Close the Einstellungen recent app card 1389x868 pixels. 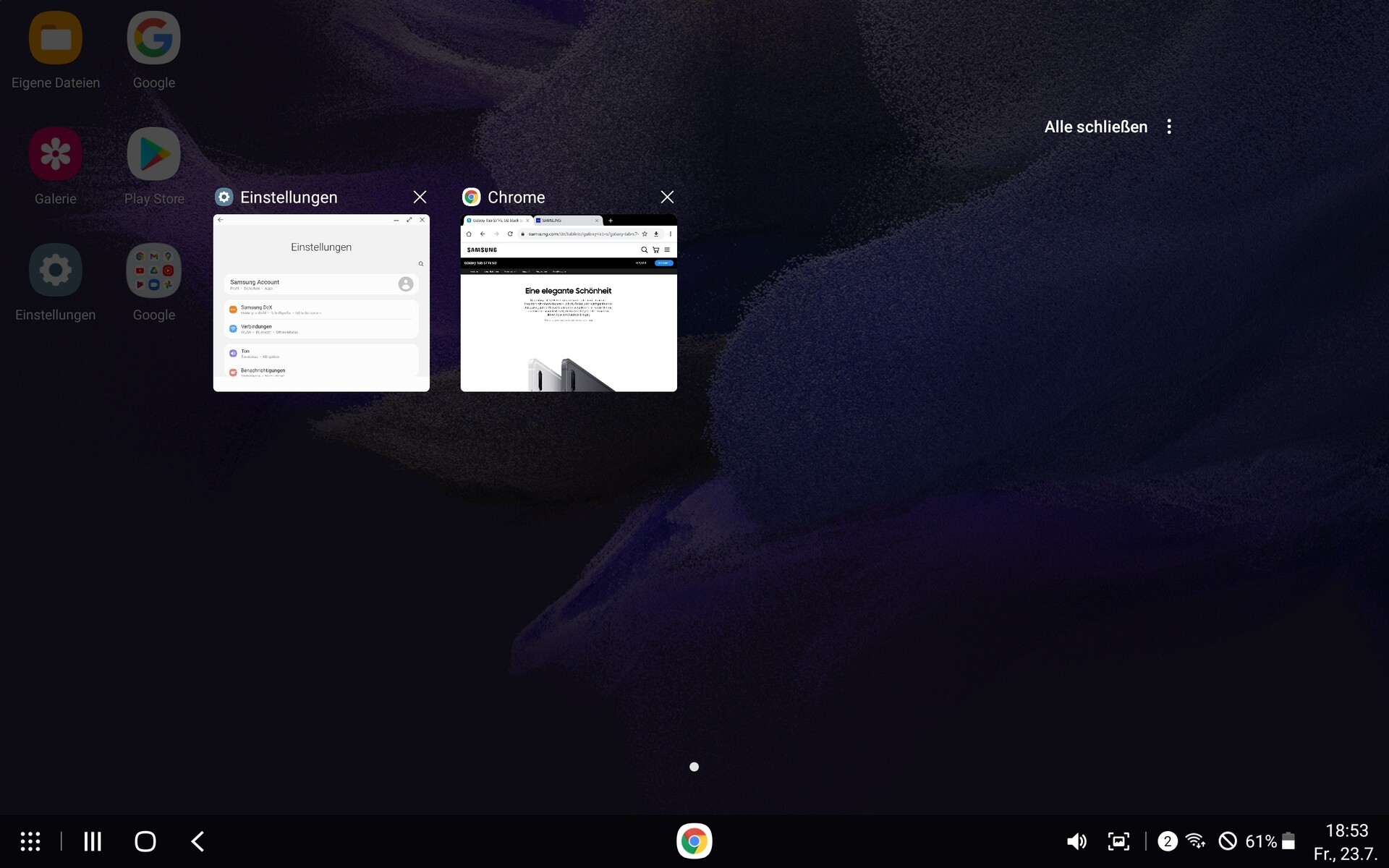pyautogui.click(x=420, y=197)
